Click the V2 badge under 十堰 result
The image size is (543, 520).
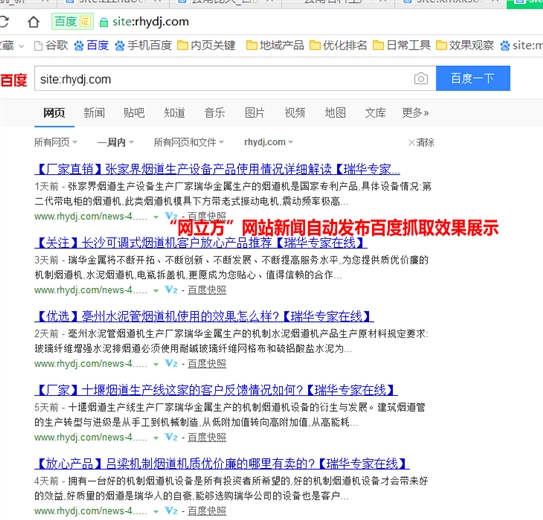pos(171,437)
